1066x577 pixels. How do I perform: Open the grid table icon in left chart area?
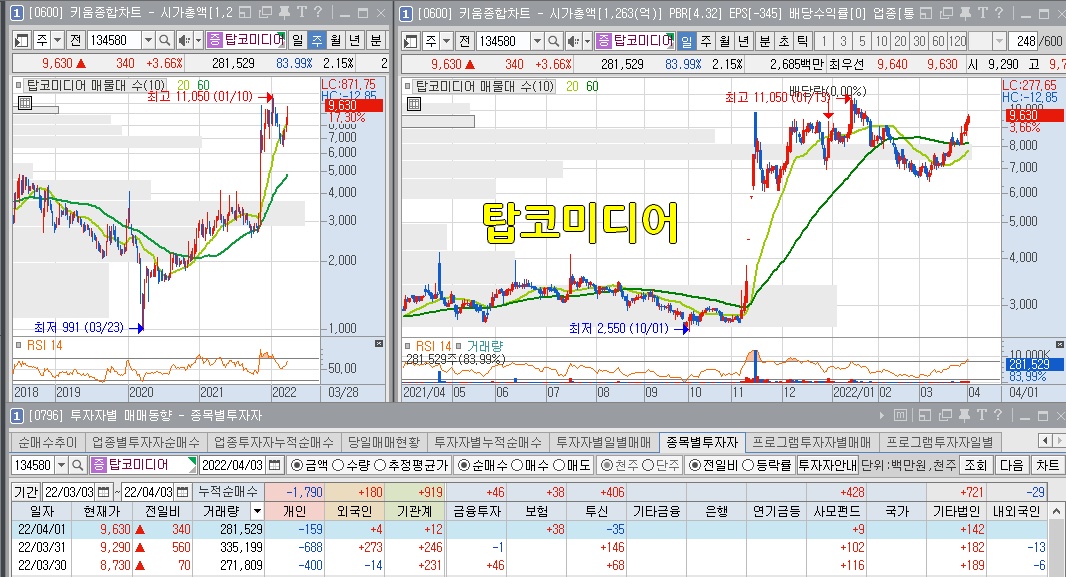pos(24,103)
